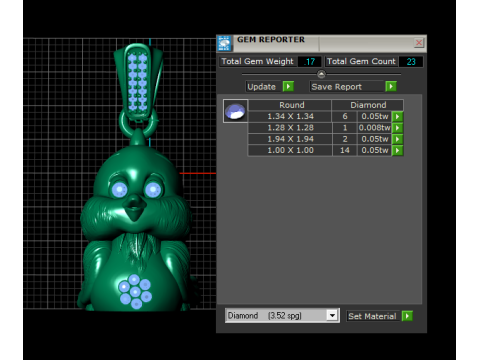Click the Total Gem Weight value .17
Image resolution: width=480 pixels, height=360 pixels.
coord(310,62)
